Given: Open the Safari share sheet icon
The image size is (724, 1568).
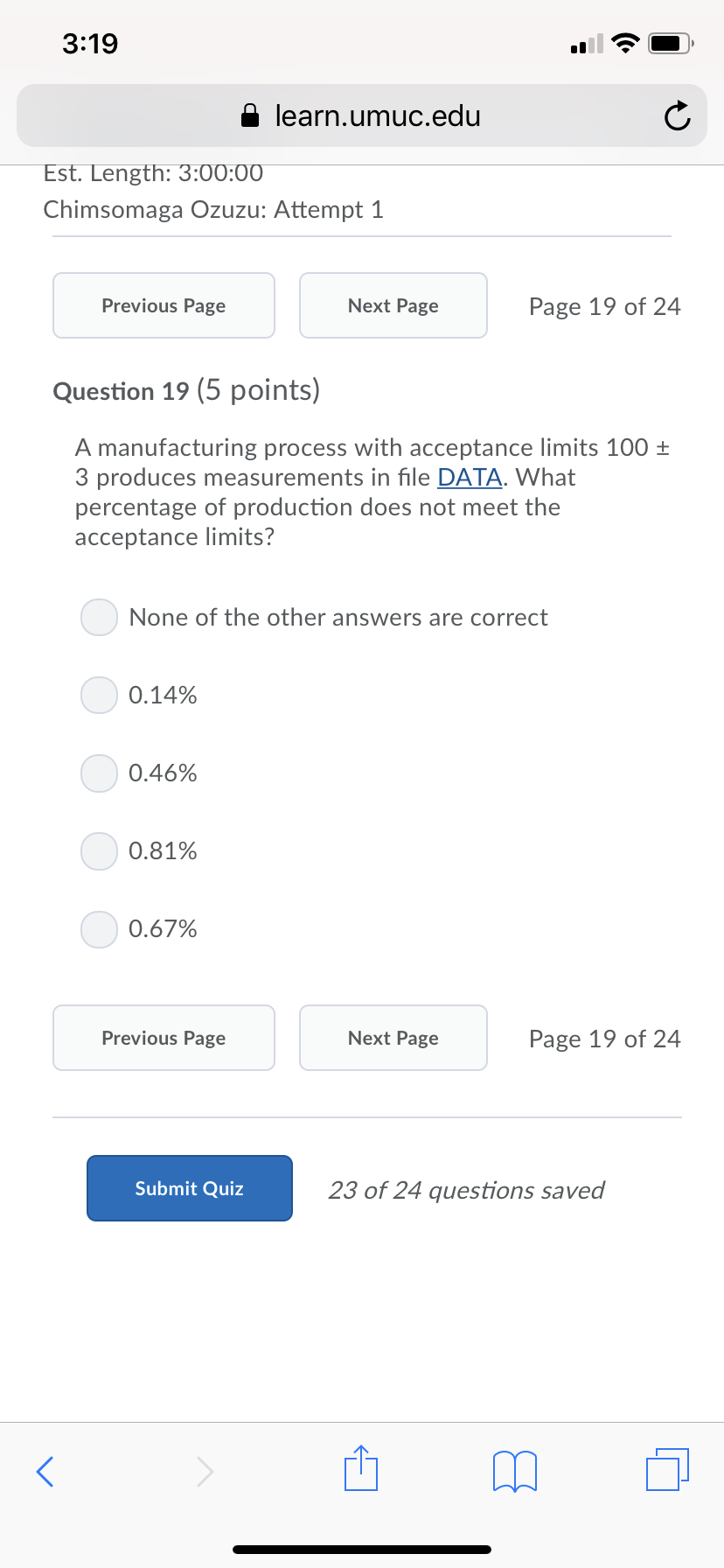Looking at the screenshot, I should coord(361,1468).
